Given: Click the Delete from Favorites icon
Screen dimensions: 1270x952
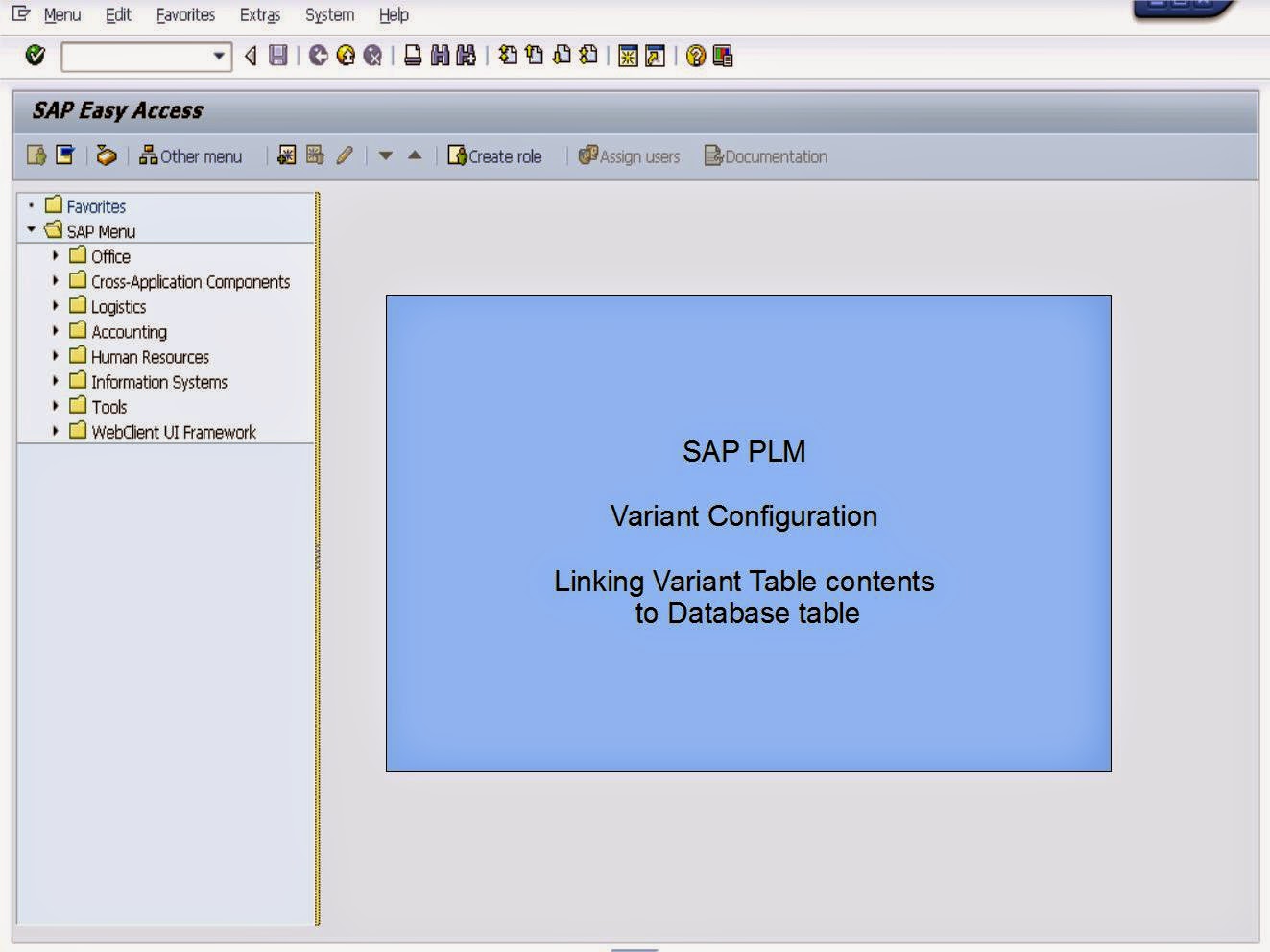Looking at the screenshot, I should [314, 155].
